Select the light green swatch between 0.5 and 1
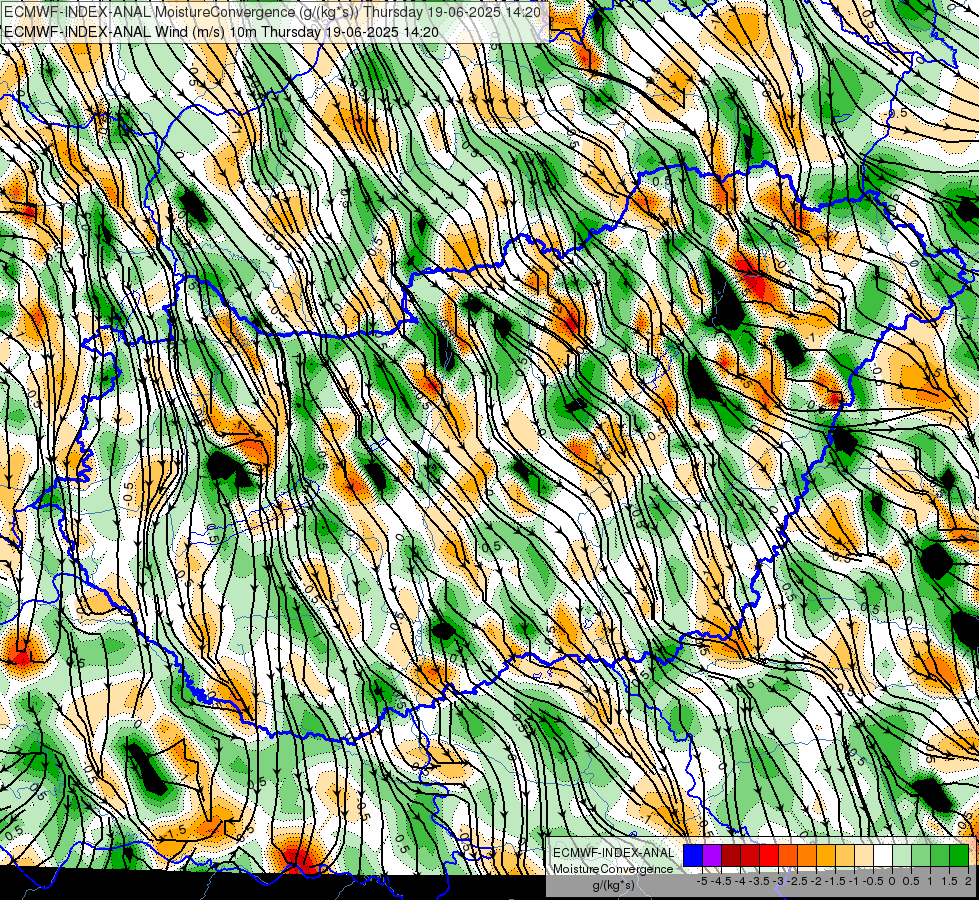Viewport: 979px width, 900px height. pos(921,855)
